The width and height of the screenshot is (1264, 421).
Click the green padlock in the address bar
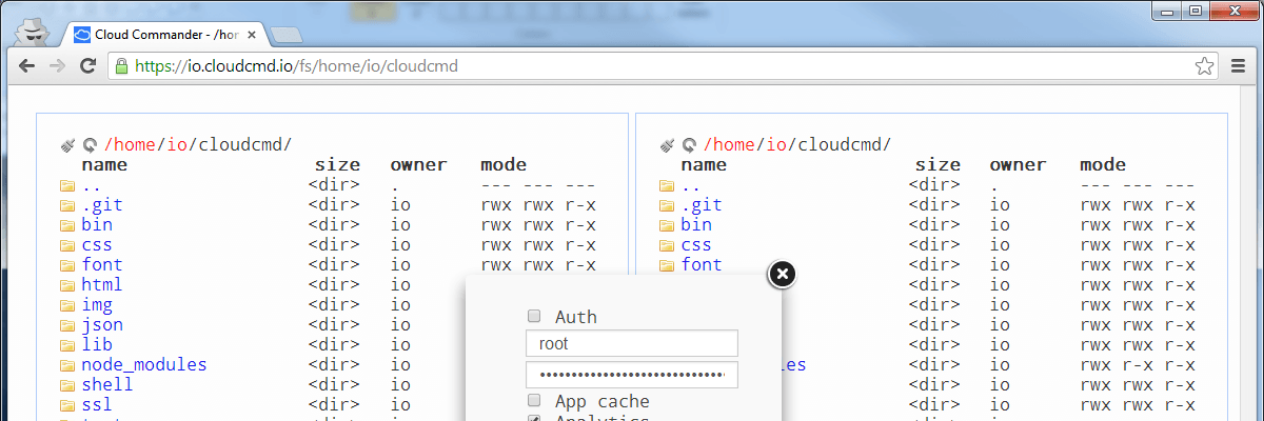pyautogui.click(x=122, y=66)
